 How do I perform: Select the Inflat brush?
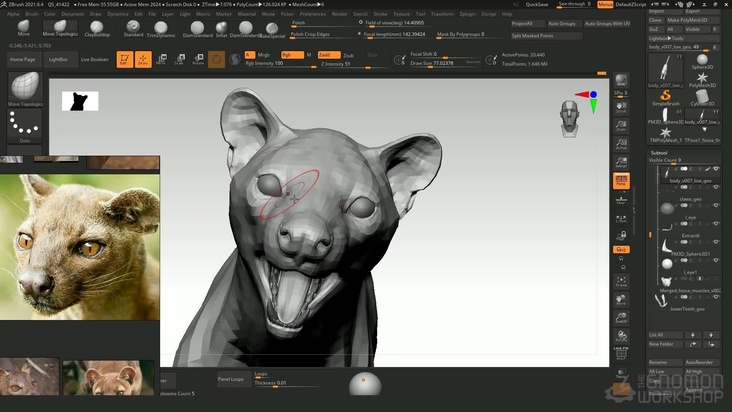pos(221,27)
